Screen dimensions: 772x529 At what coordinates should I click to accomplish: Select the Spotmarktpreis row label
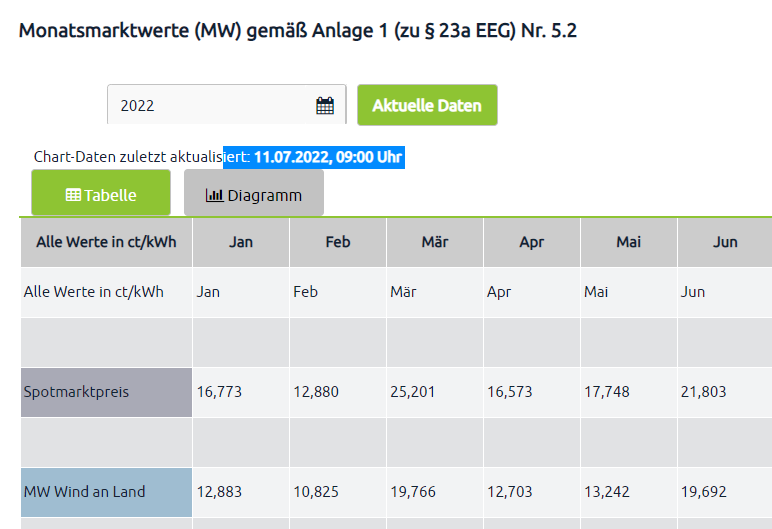[106, 392]
